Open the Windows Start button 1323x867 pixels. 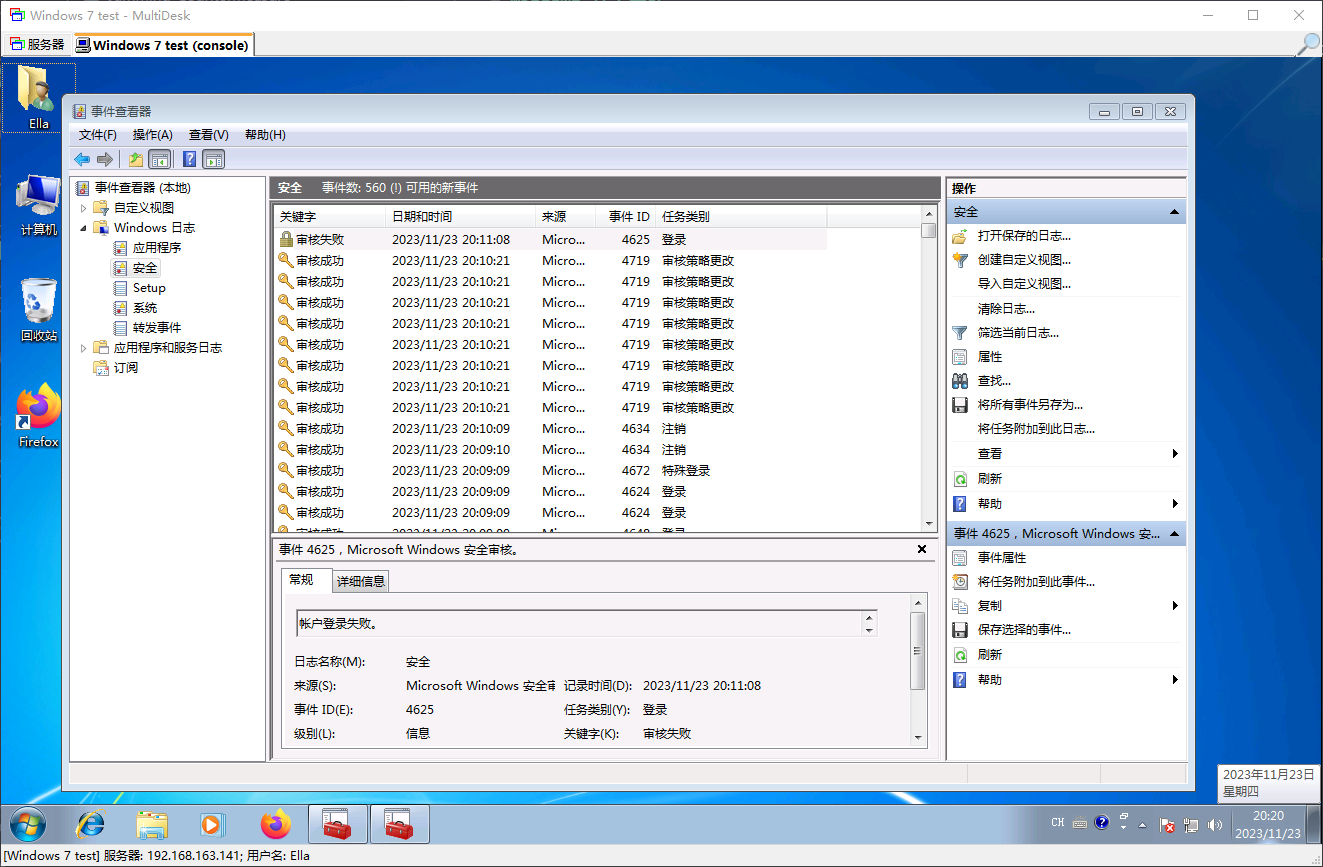[28, 825]
